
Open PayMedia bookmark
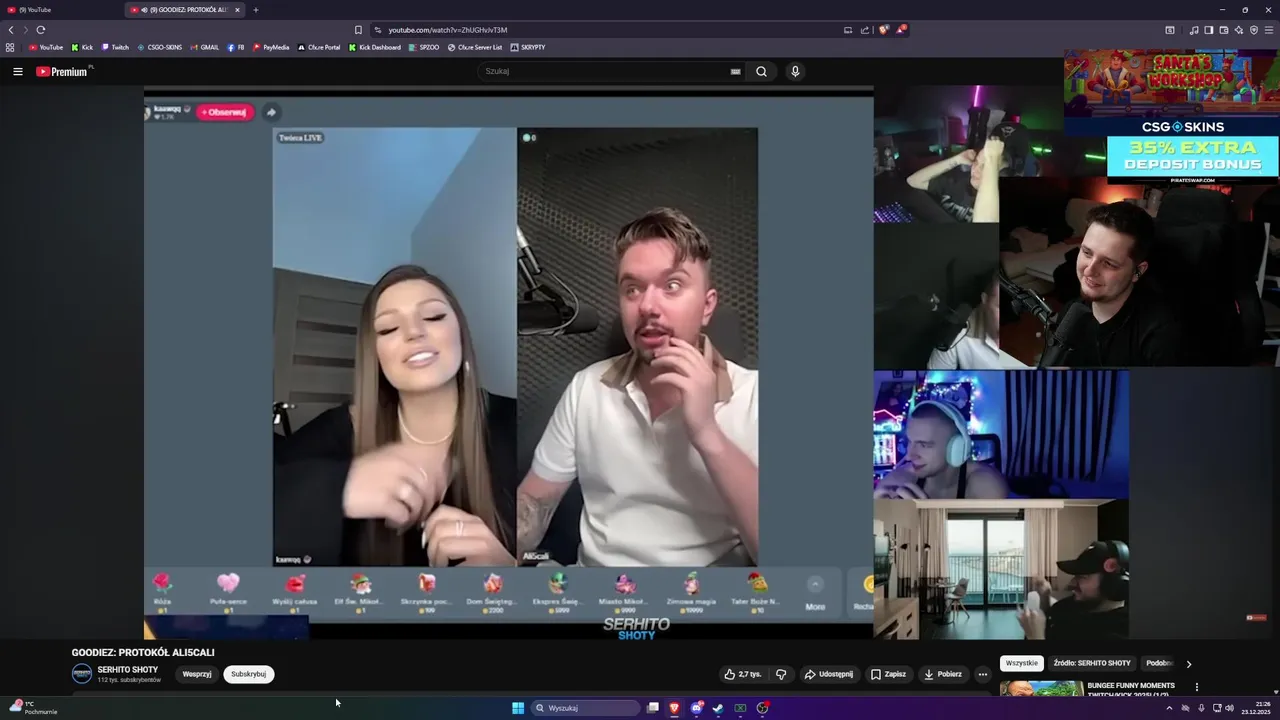271,47
